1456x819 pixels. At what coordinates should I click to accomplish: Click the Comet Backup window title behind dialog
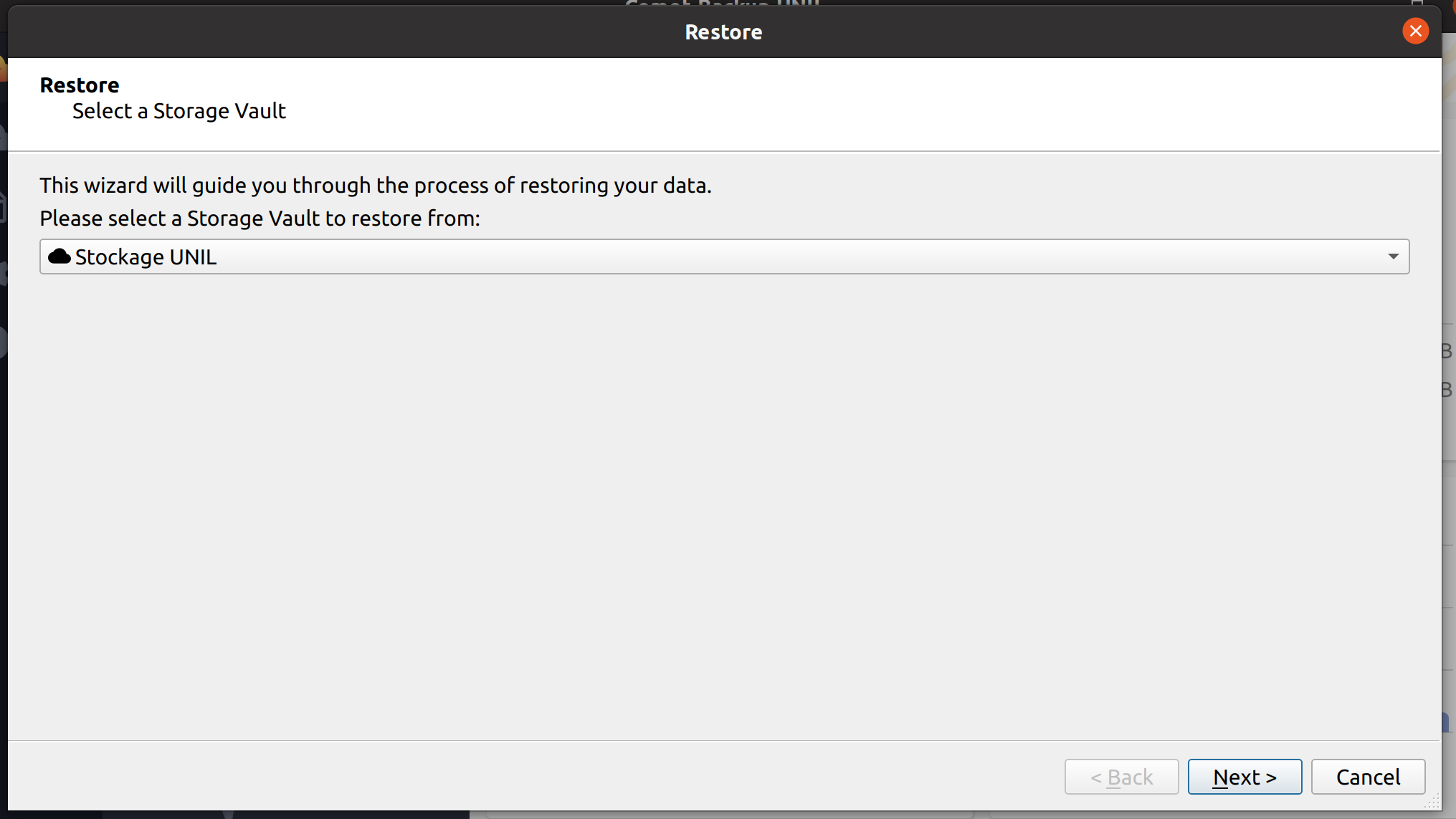click(x=722, y=3)
